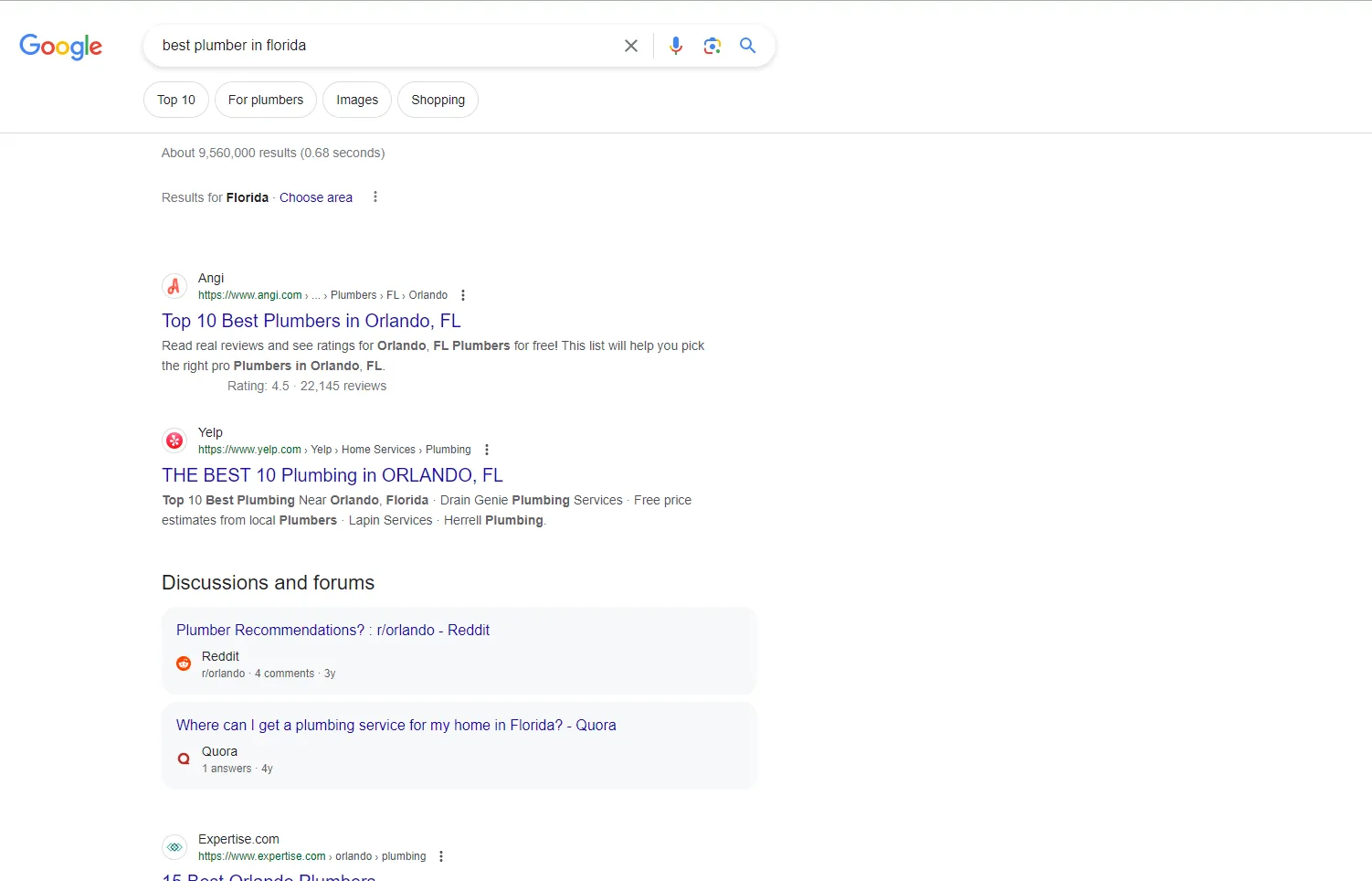1372x881 pixels.
Task: Open location options next to Choose area
Action: (375, 197)
